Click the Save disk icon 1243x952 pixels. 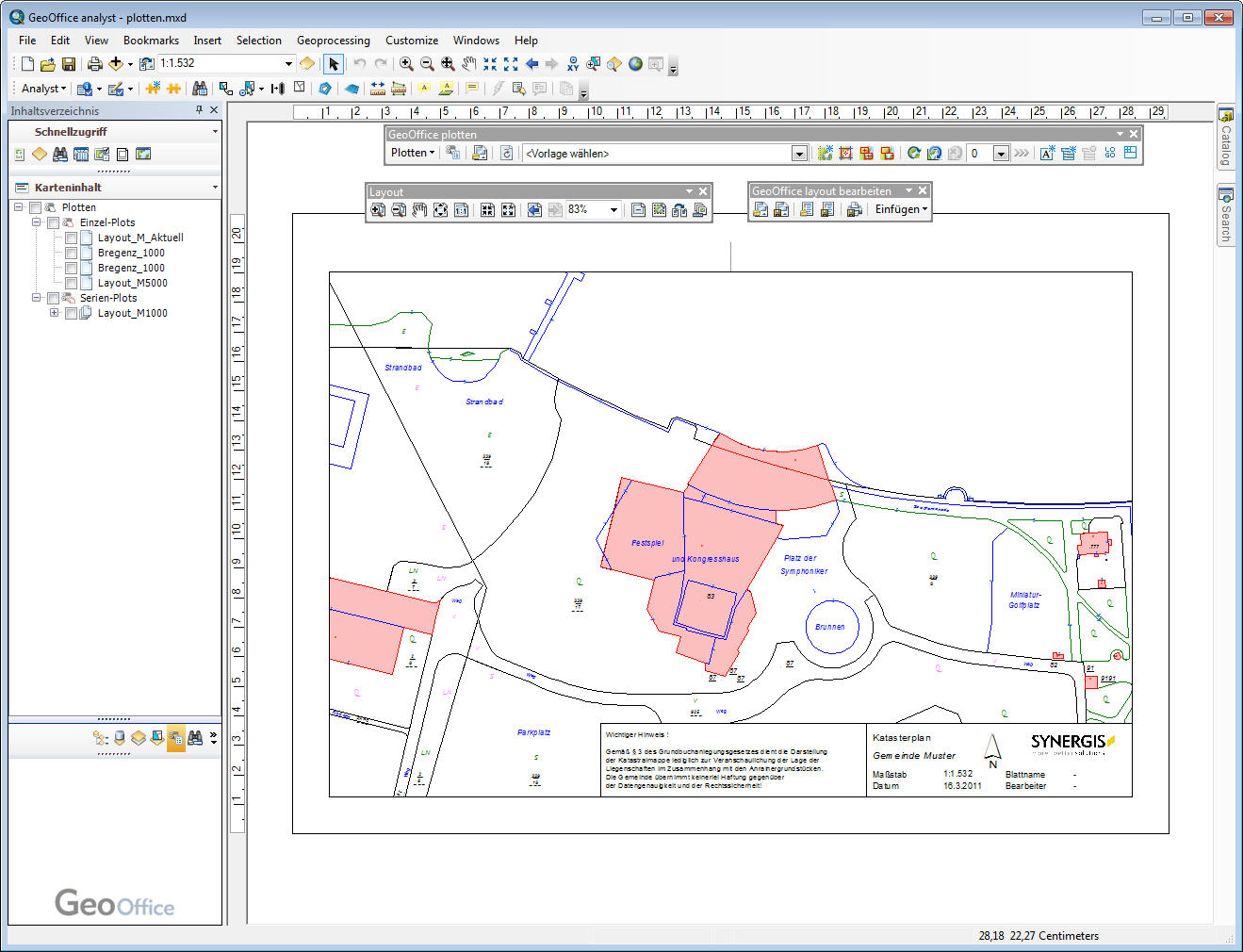click(x=69, y=64)
